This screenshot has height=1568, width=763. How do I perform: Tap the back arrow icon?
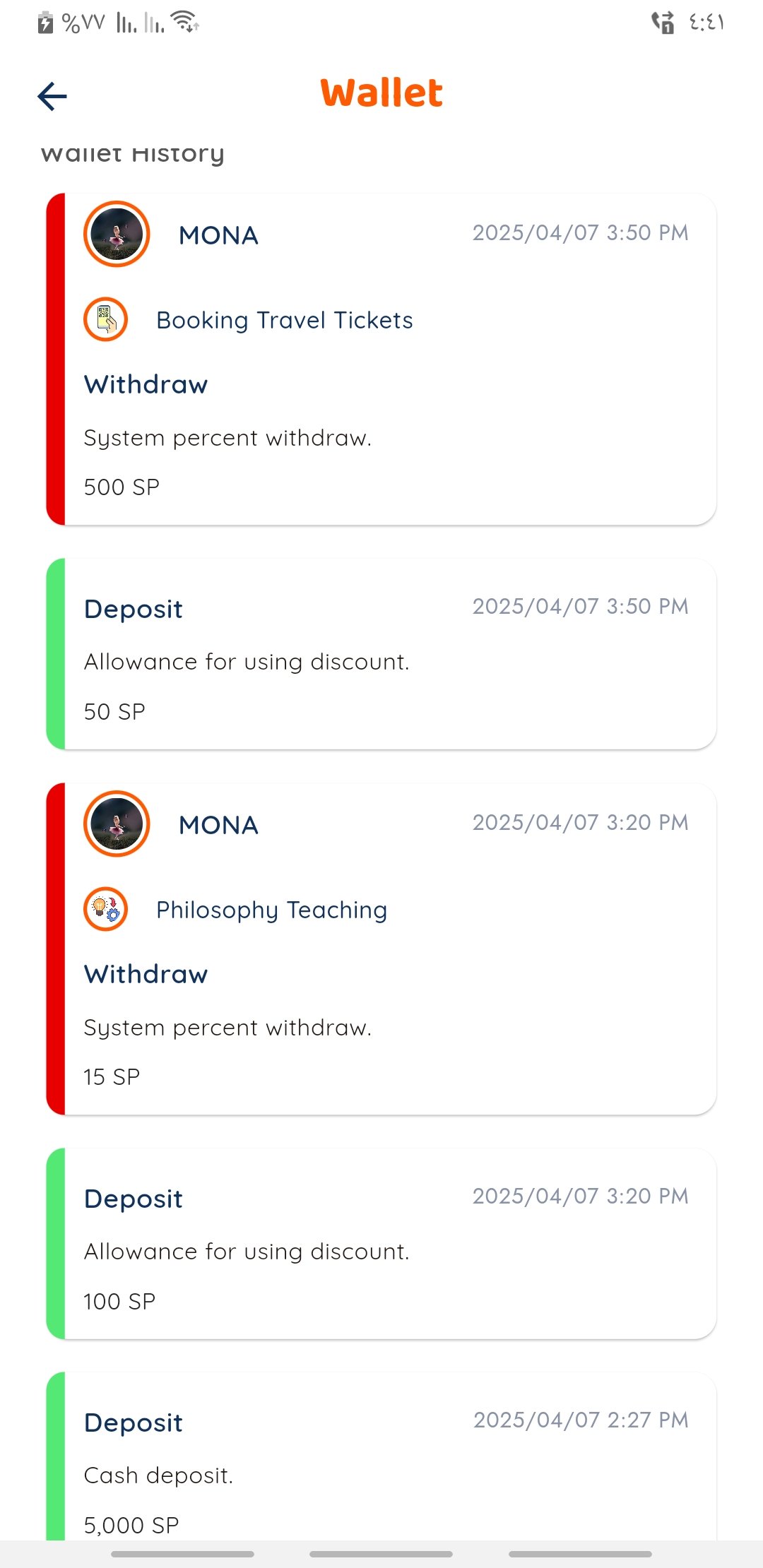[x=52, y=96]
